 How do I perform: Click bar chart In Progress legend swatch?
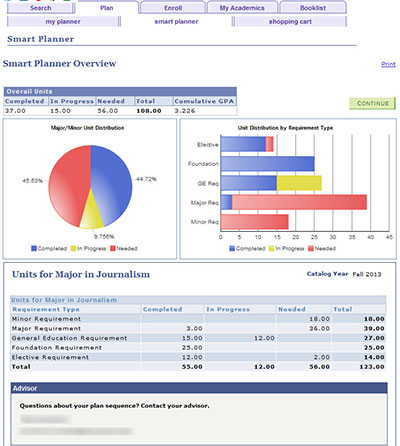tap(271, 248)
